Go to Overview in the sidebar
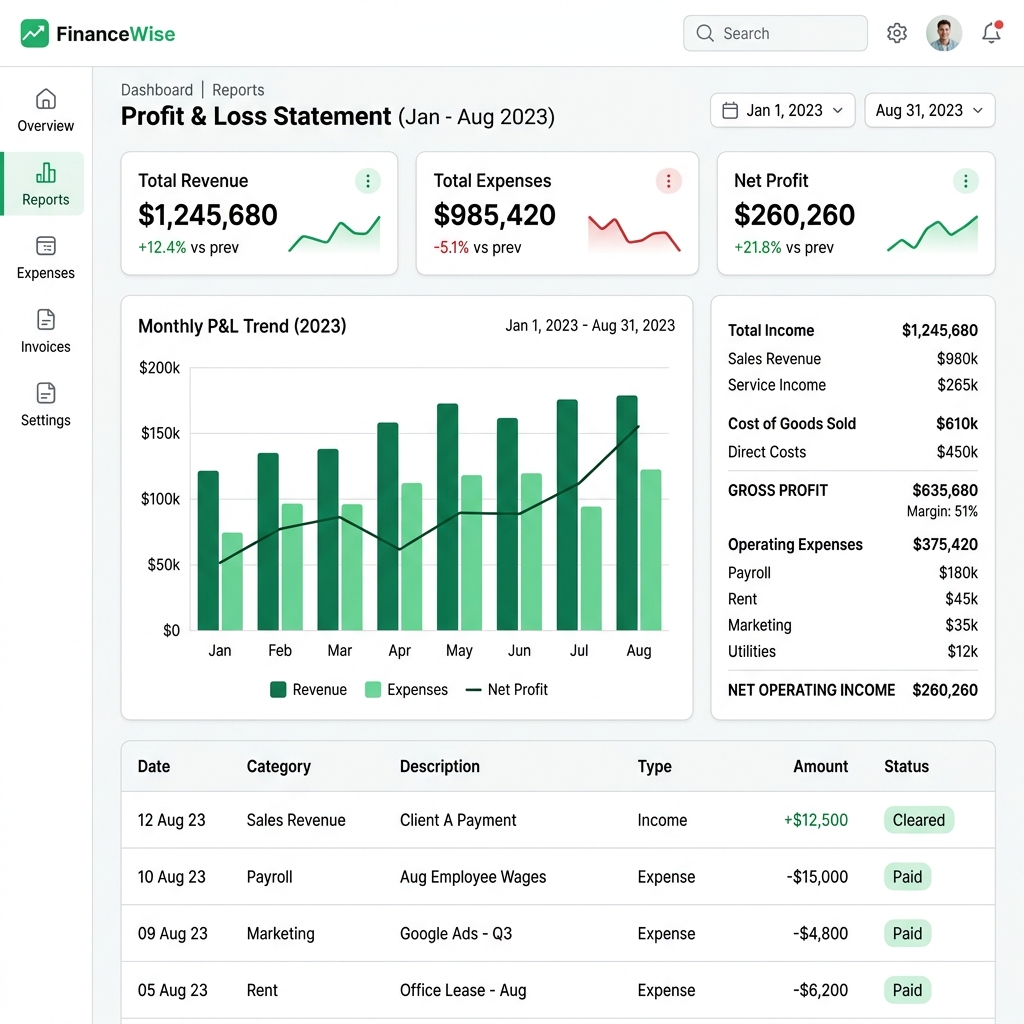1024x1024 pixels. pyautogui.click(x=46, y=111)
